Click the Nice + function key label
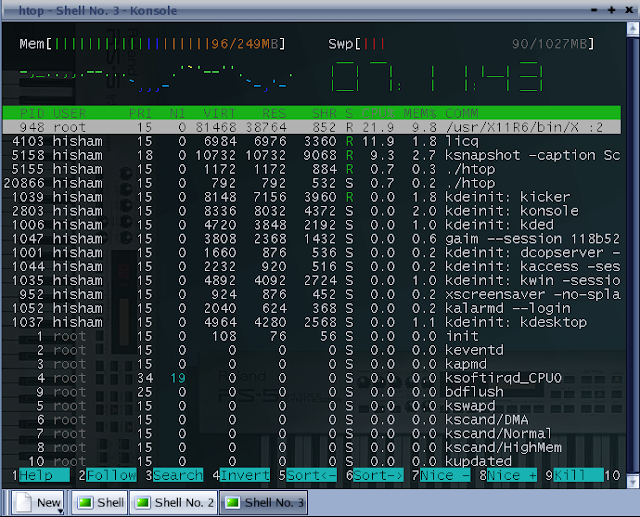 tap(512, 475)
